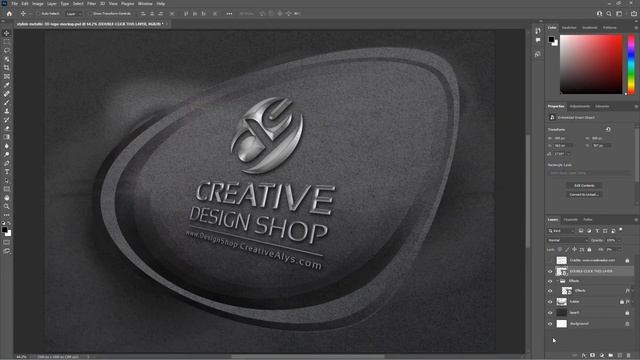Select the Frame tool

click(x=7, y=76)
